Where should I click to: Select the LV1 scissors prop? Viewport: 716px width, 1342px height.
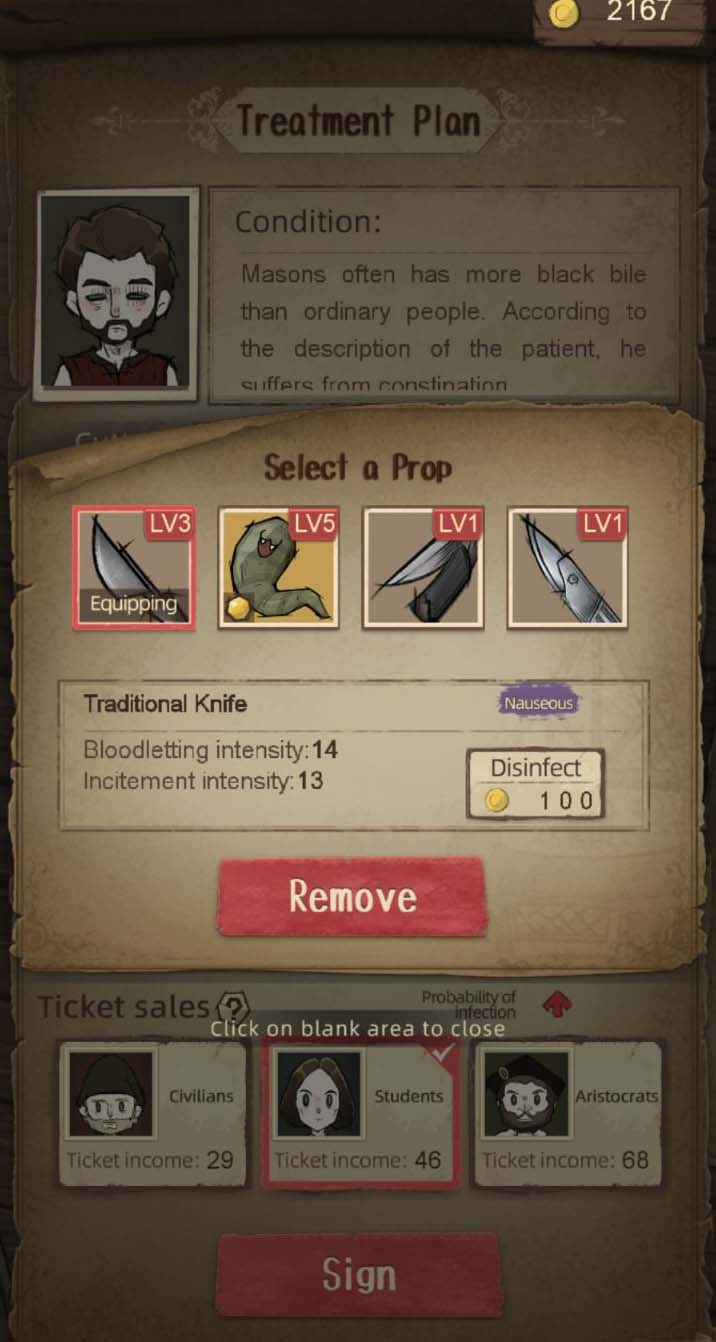click(567, 567)
